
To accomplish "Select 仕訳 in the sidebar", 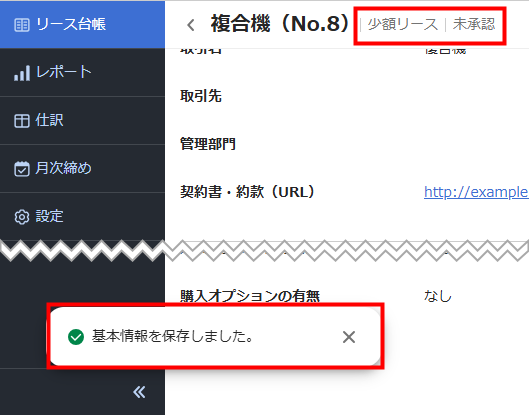I will [82, 121].
